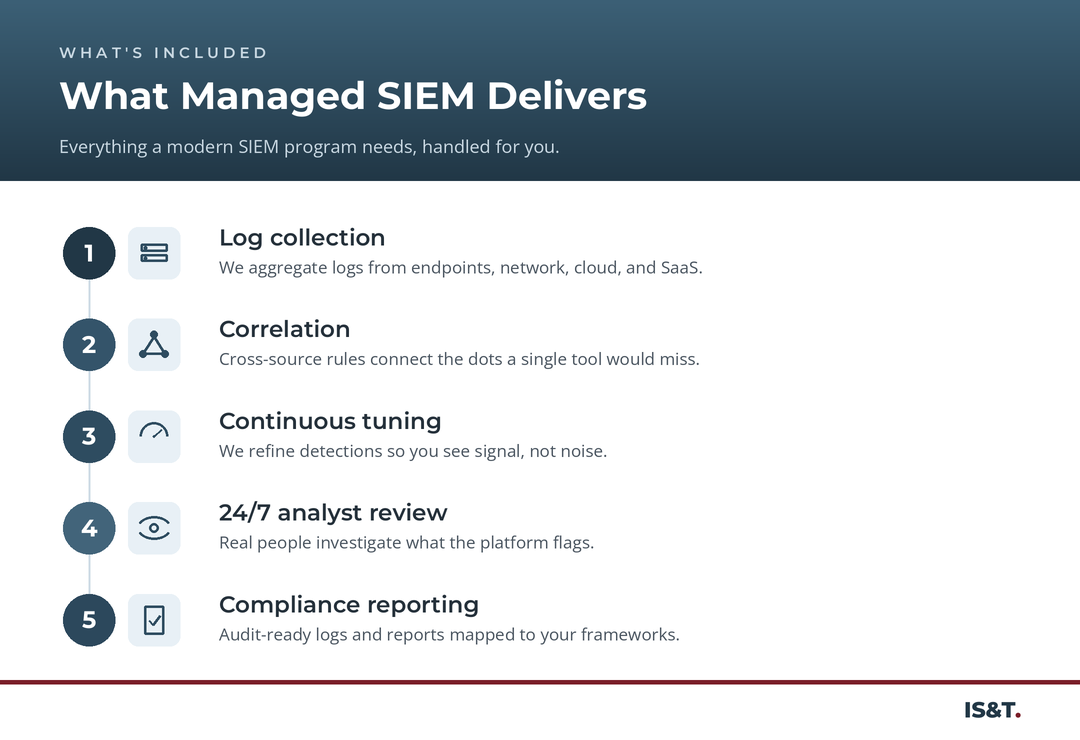Click the IS&T logo

(x=993, y=710)
